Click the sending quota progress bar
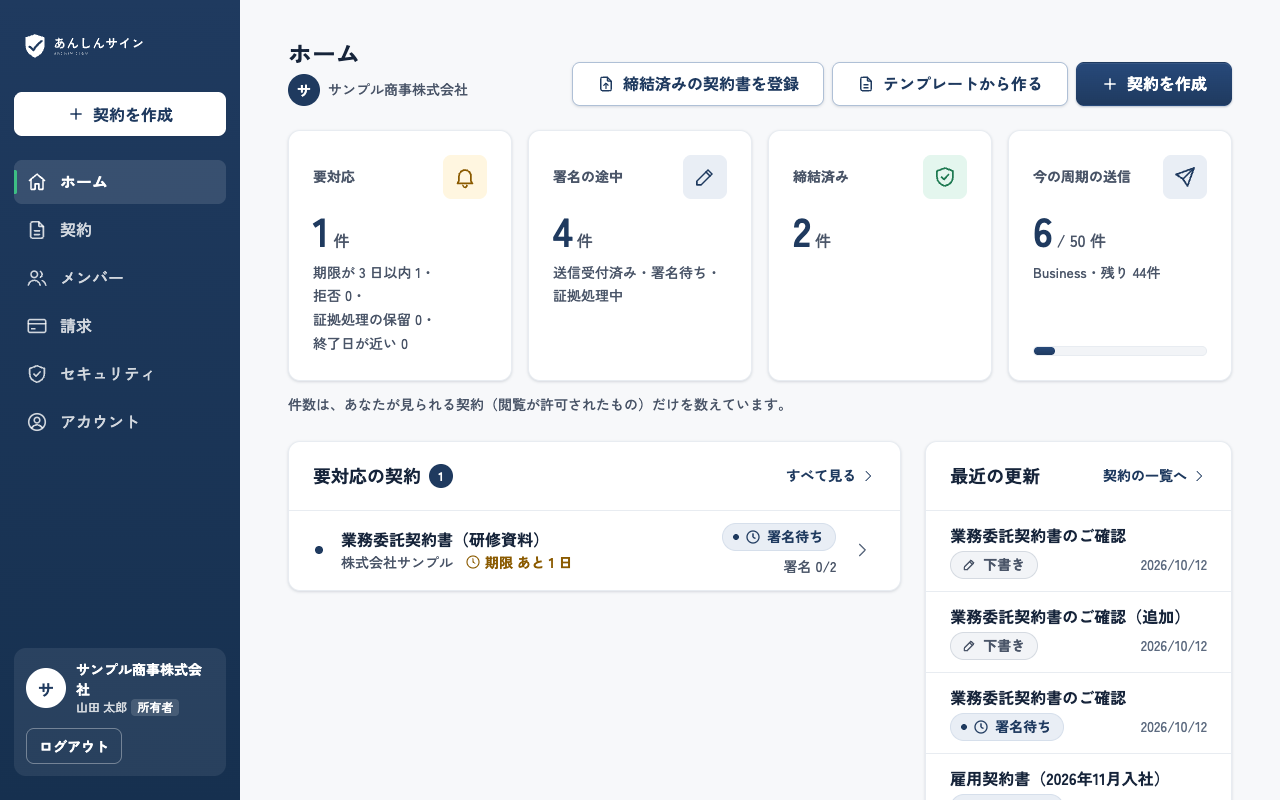1280x800 pixels. point(1120,351)
